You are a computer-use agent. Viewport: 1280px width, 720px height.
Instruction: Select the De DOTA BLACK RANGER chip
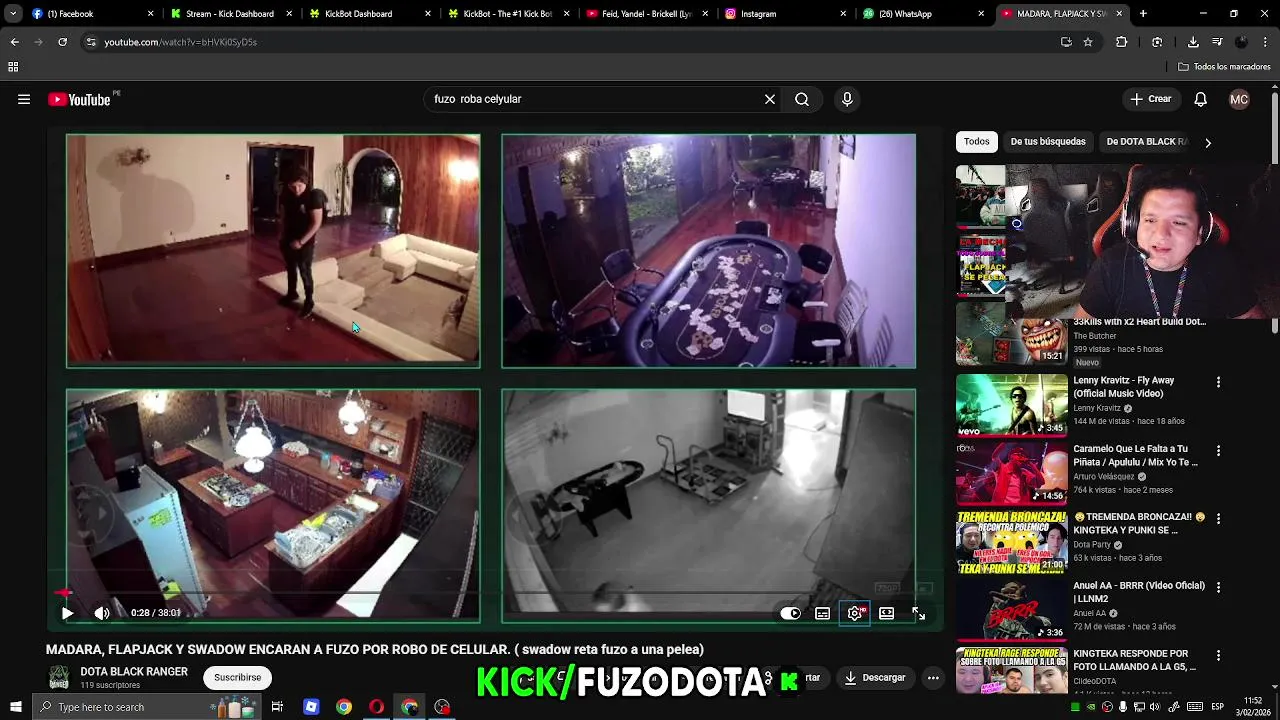(x=1147, y=141)
